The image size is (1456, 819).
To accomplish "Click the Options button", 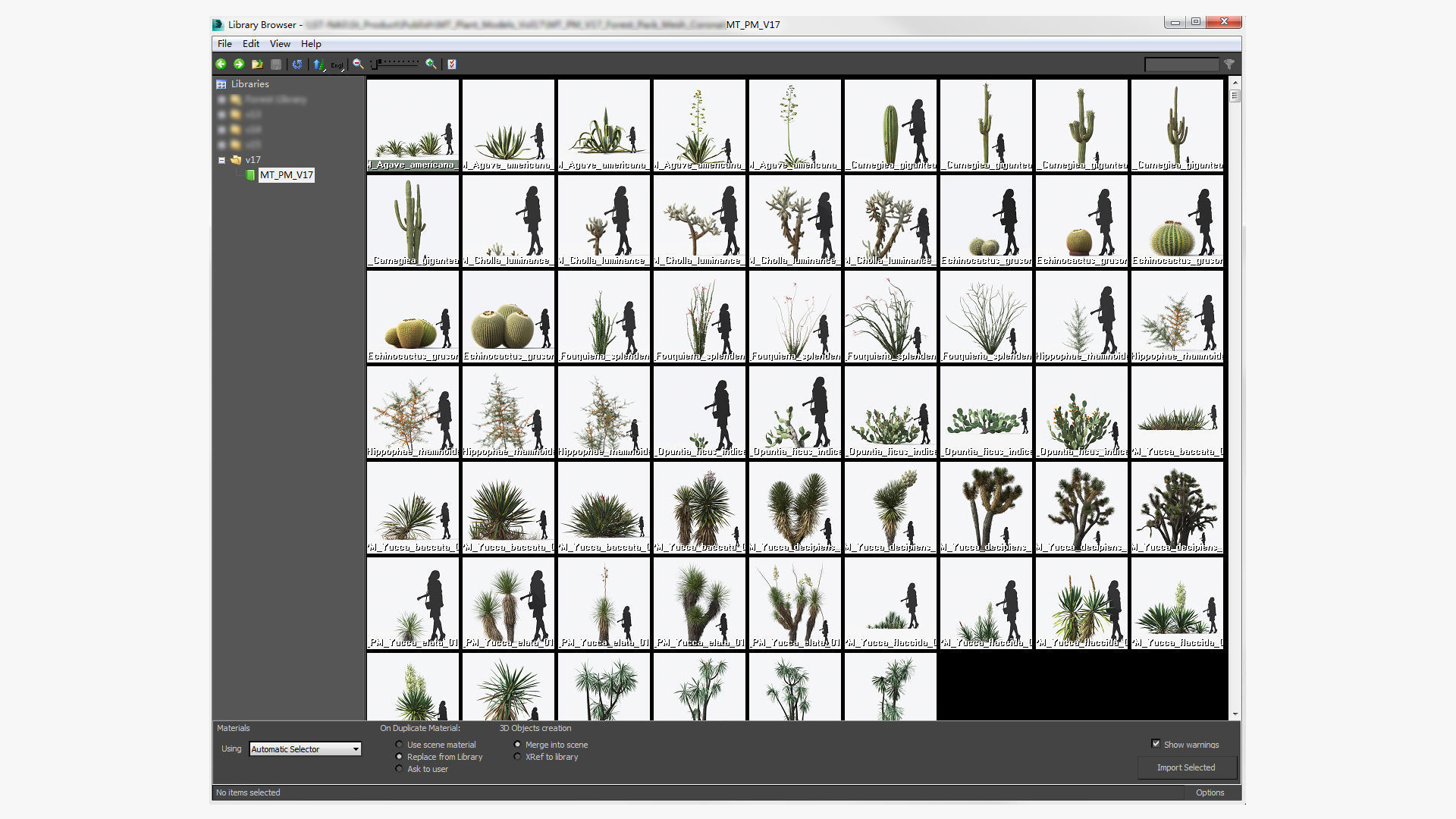I will tap(1210, 792).
